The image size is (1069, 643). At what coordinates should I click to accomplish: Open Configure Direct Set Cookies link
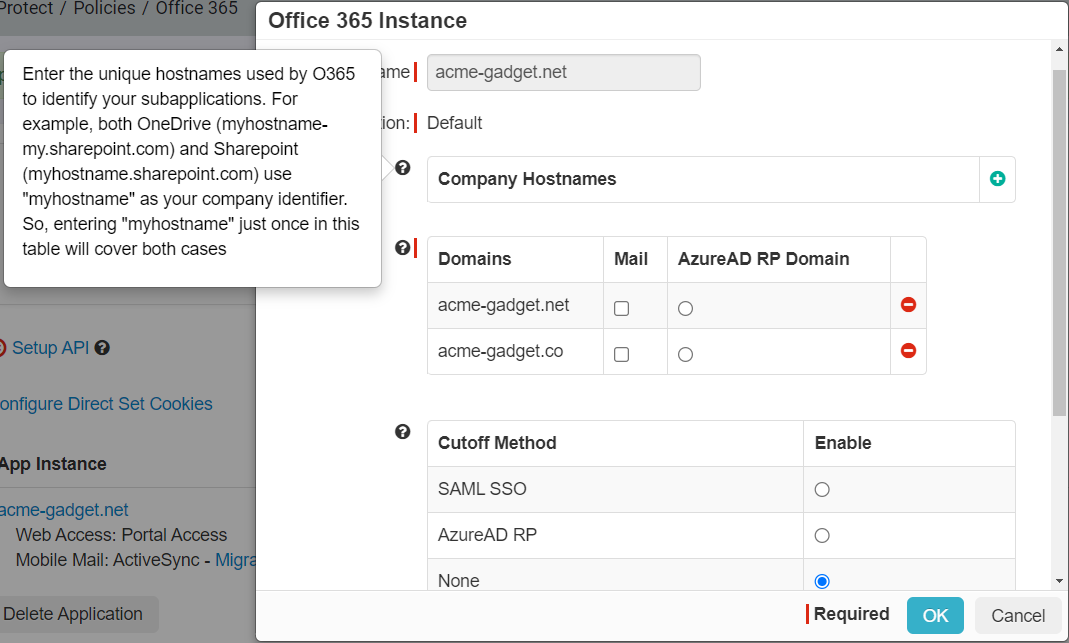106,404
